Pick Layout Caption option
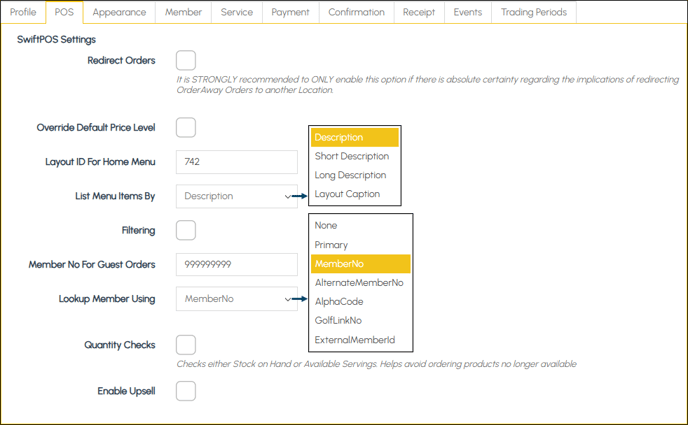Image resolution: width=688 pixels, height=425 pixels. (x=347, y=194)
